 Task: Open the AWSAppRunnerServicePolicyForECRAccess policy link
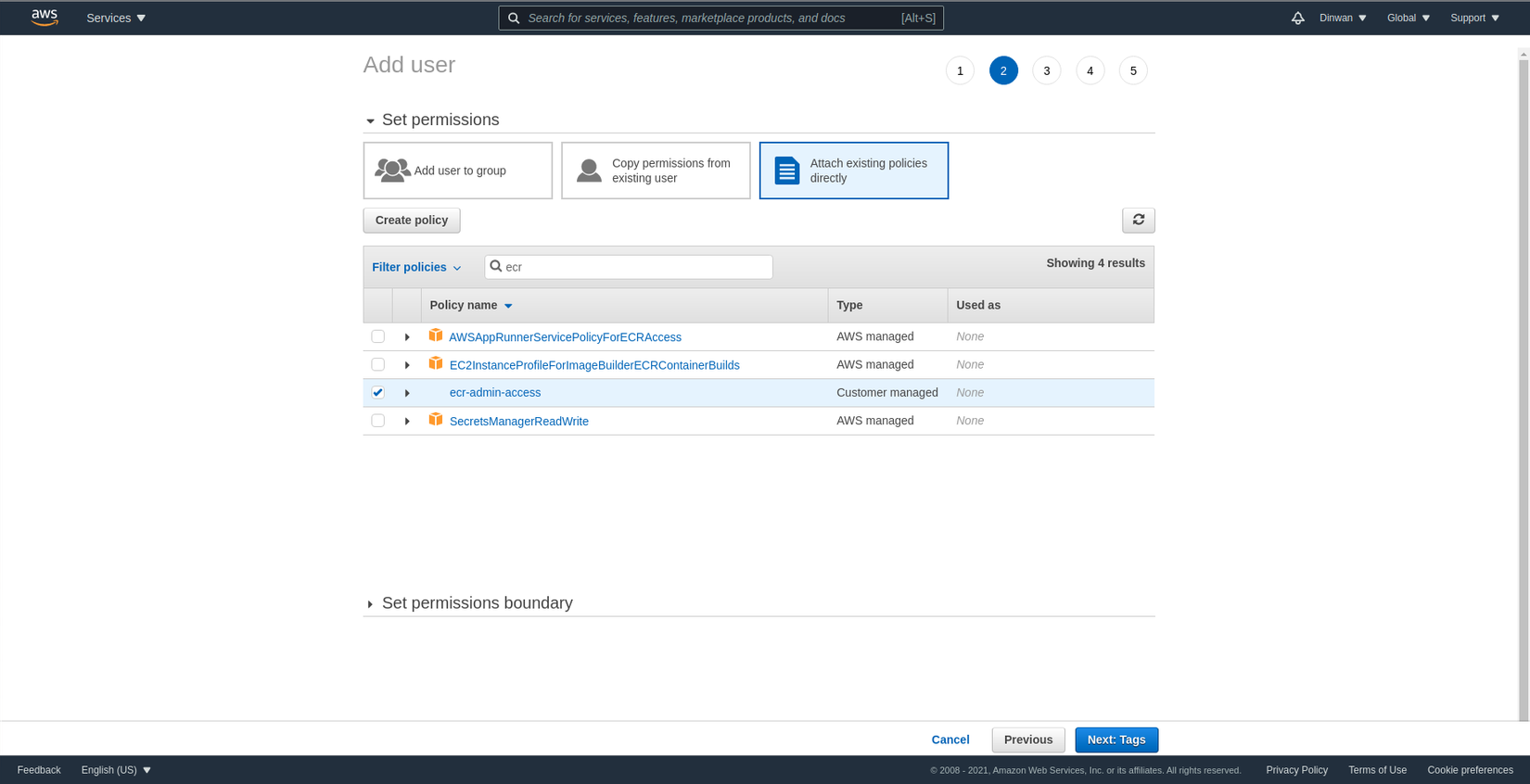coord(566,337)
